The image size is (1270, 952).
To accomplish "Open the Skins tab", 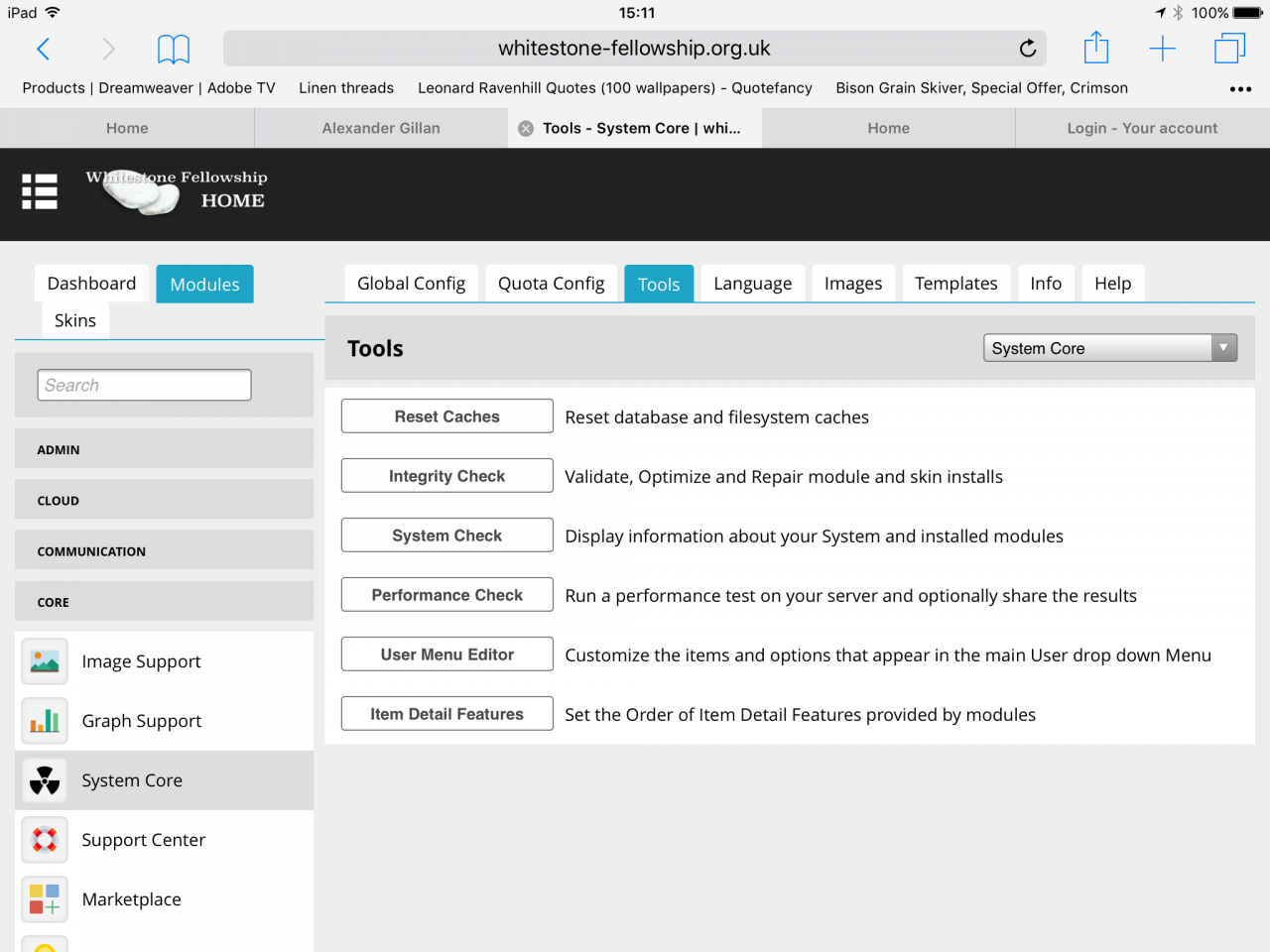I will [x=75, y=320].
